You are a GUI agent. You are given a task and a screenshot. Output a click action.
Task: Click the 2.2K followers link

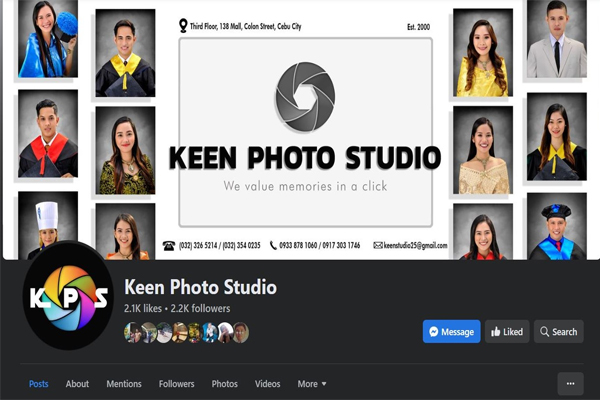(200, 308)
